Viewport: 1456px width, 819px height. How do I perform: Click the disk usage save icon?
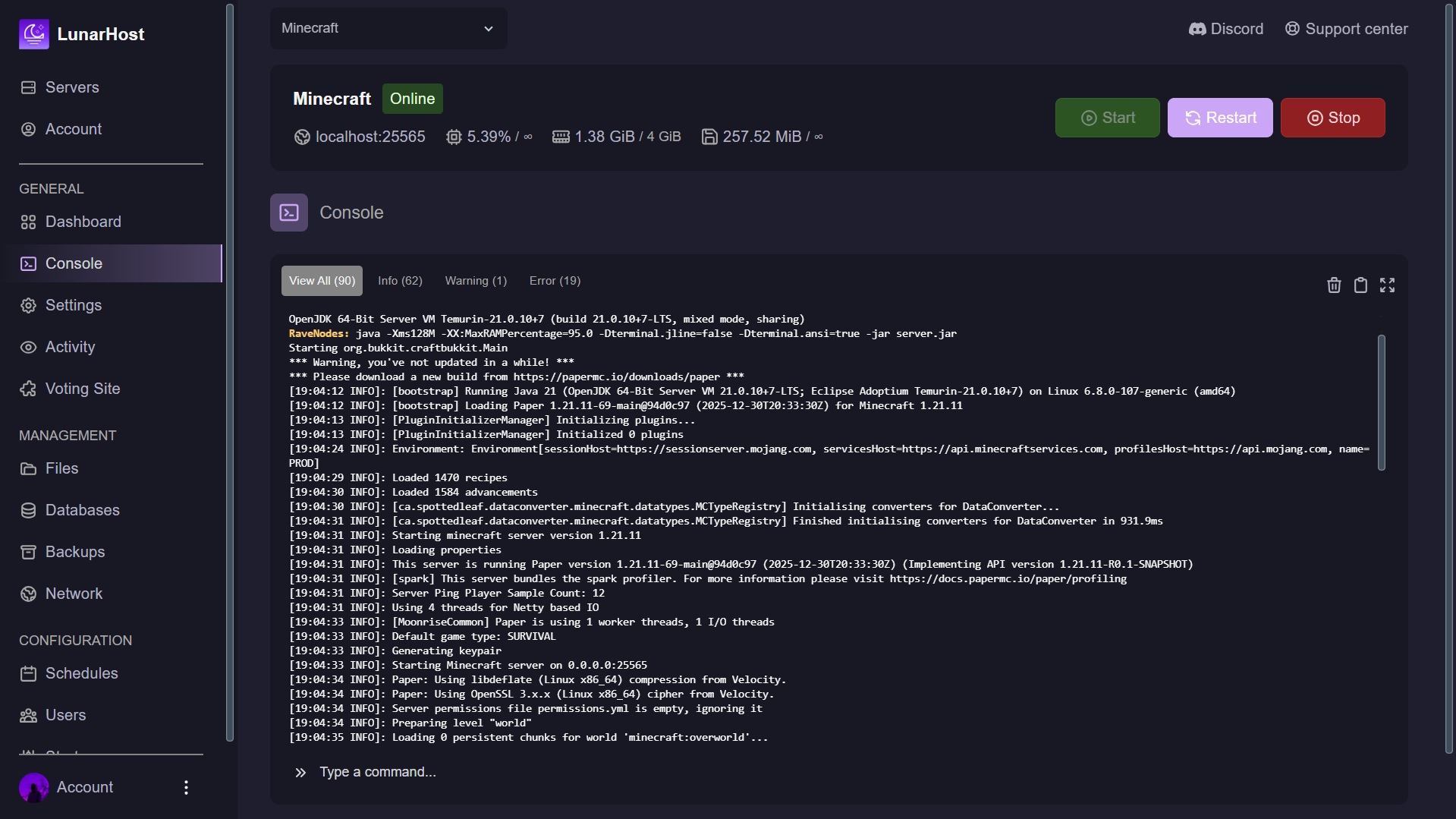(x=709, y=137)
